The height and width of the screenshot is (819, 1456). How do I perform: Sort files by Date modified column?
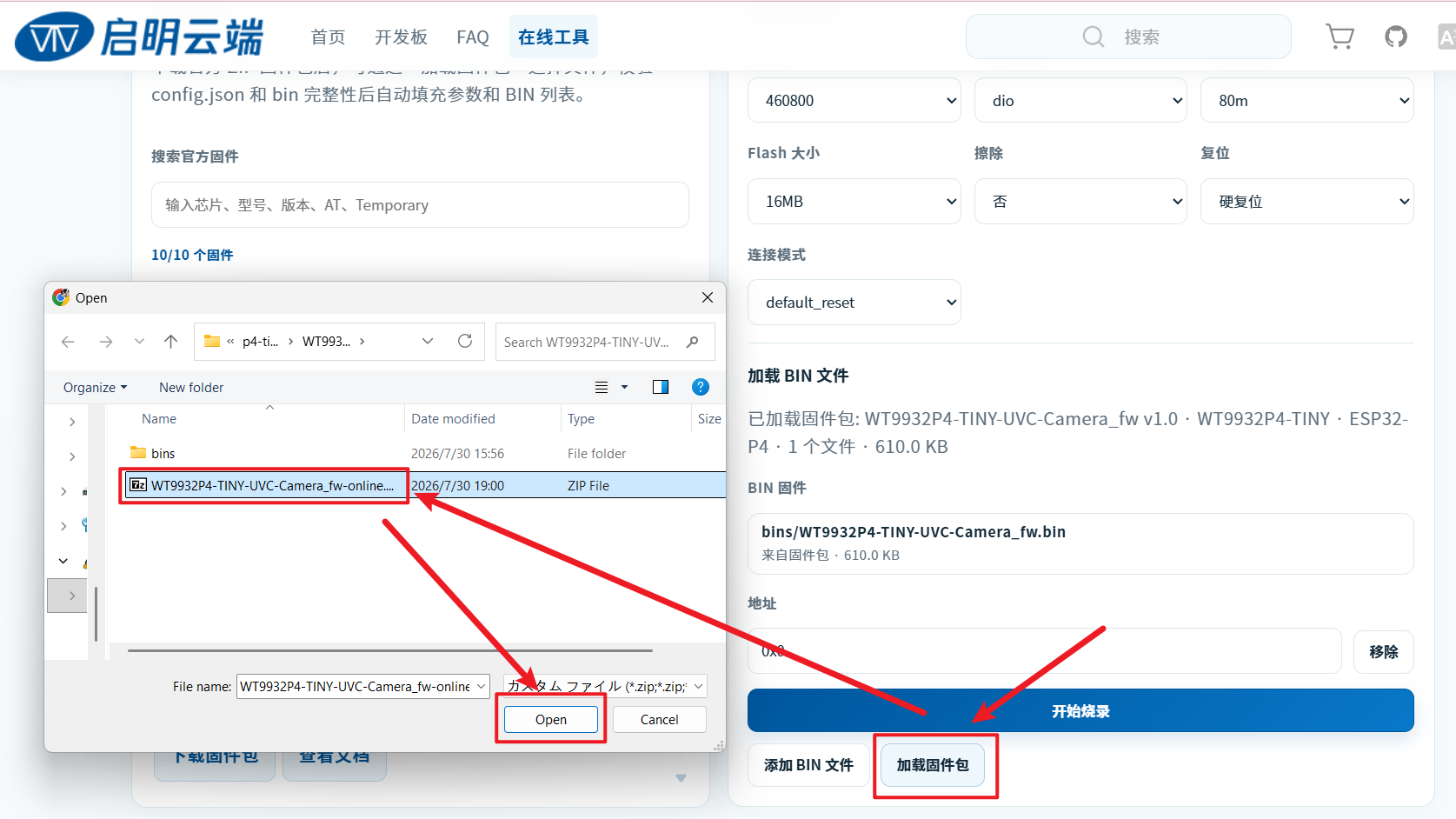coord(453,418)
